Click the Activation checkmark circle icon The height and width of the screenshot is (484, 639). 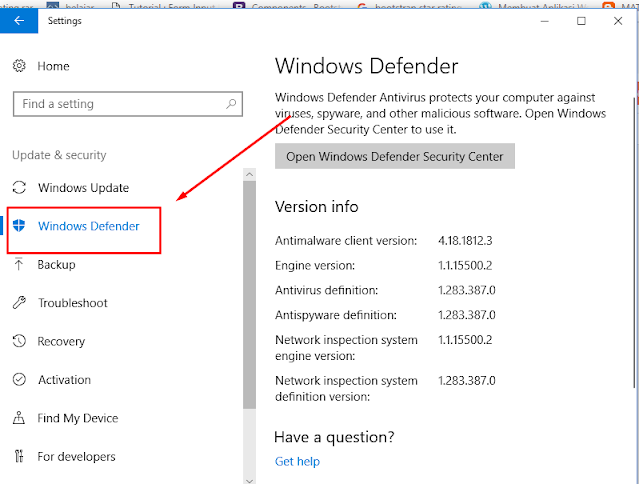pos(19,379)
